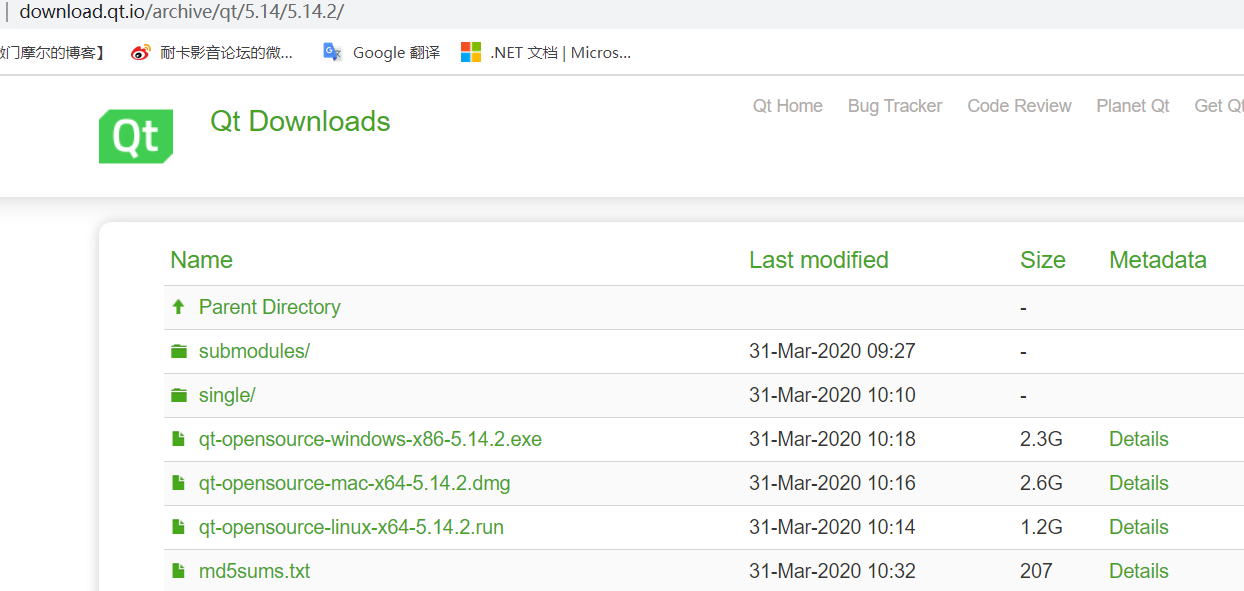Sort listing by Size column header

point(1043,260)
